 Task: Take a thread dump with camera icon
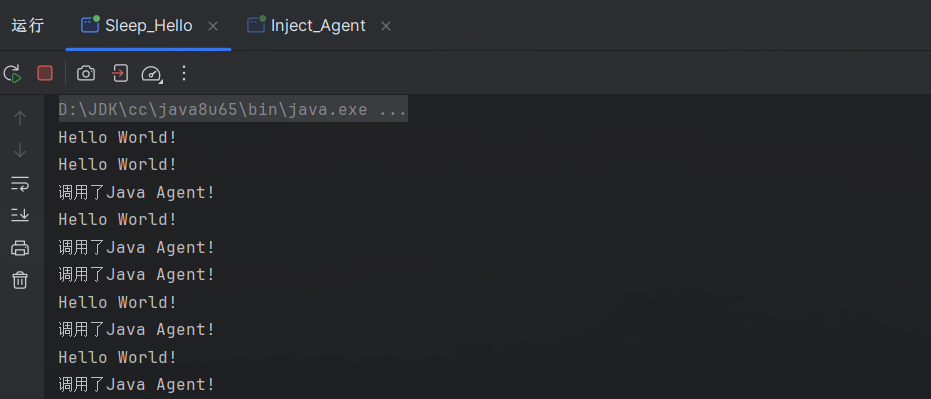coord(86,73)
